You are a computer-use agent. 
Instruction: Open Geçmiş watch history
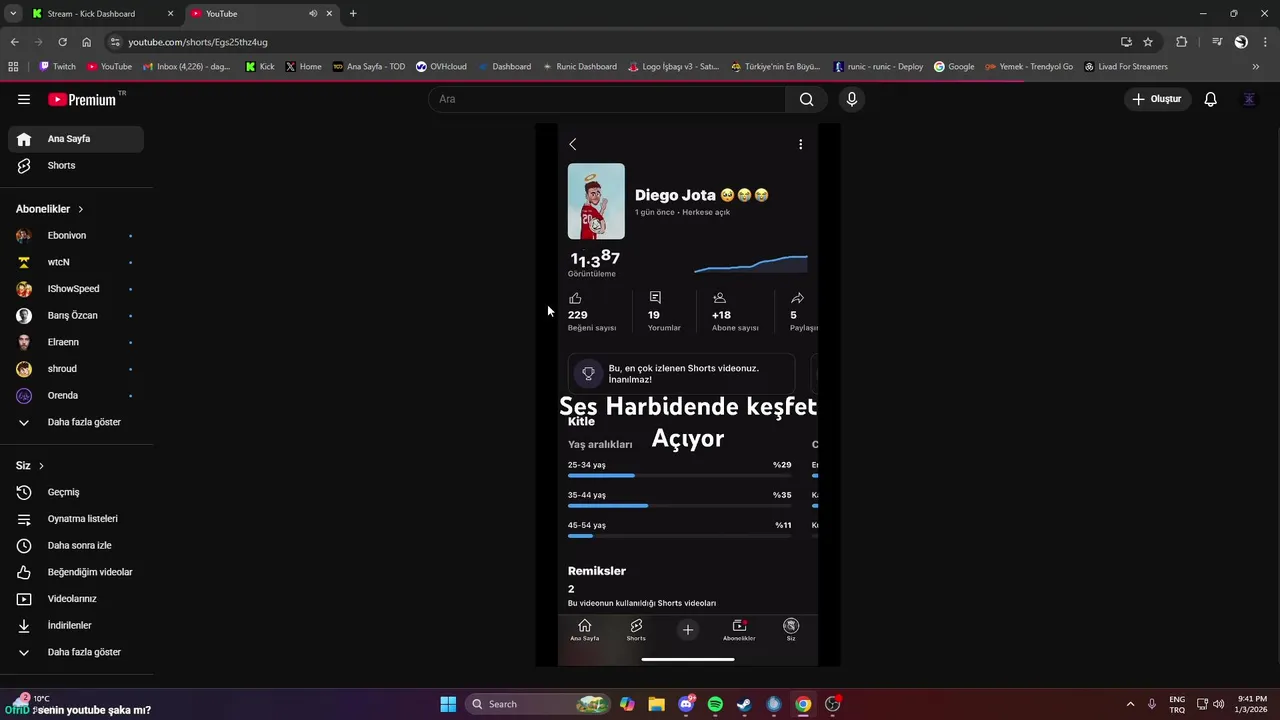pos(76,492)
